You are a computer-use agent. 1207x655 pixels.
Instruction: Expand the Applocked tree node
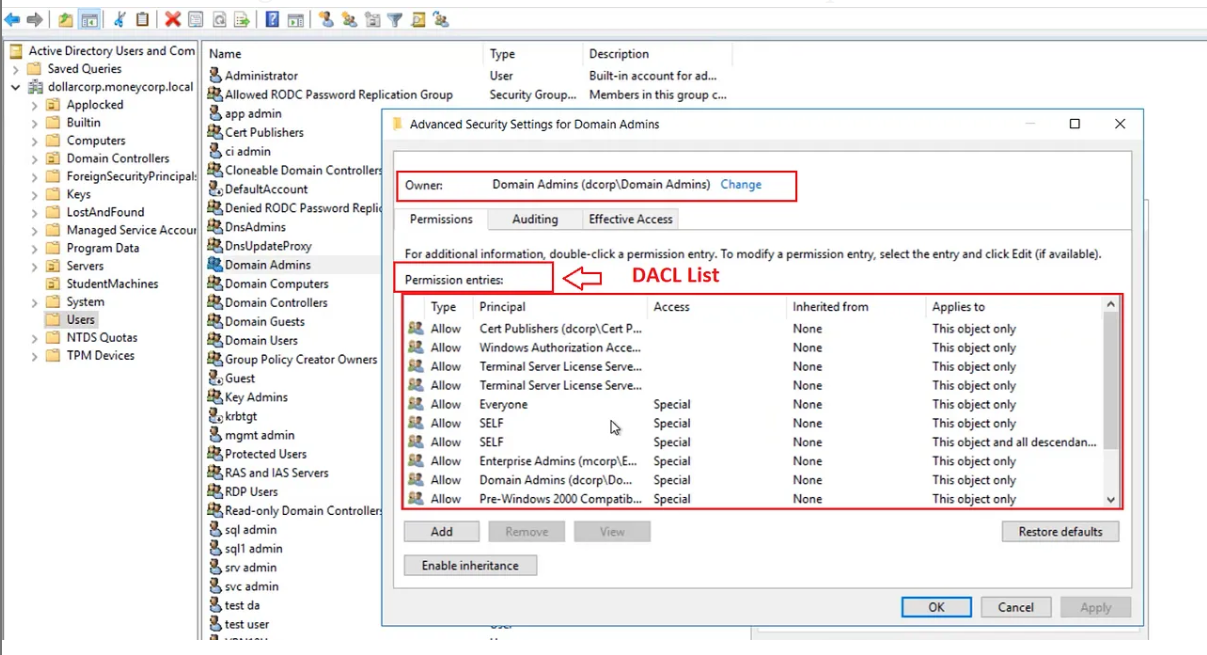(x=34, y=105)
